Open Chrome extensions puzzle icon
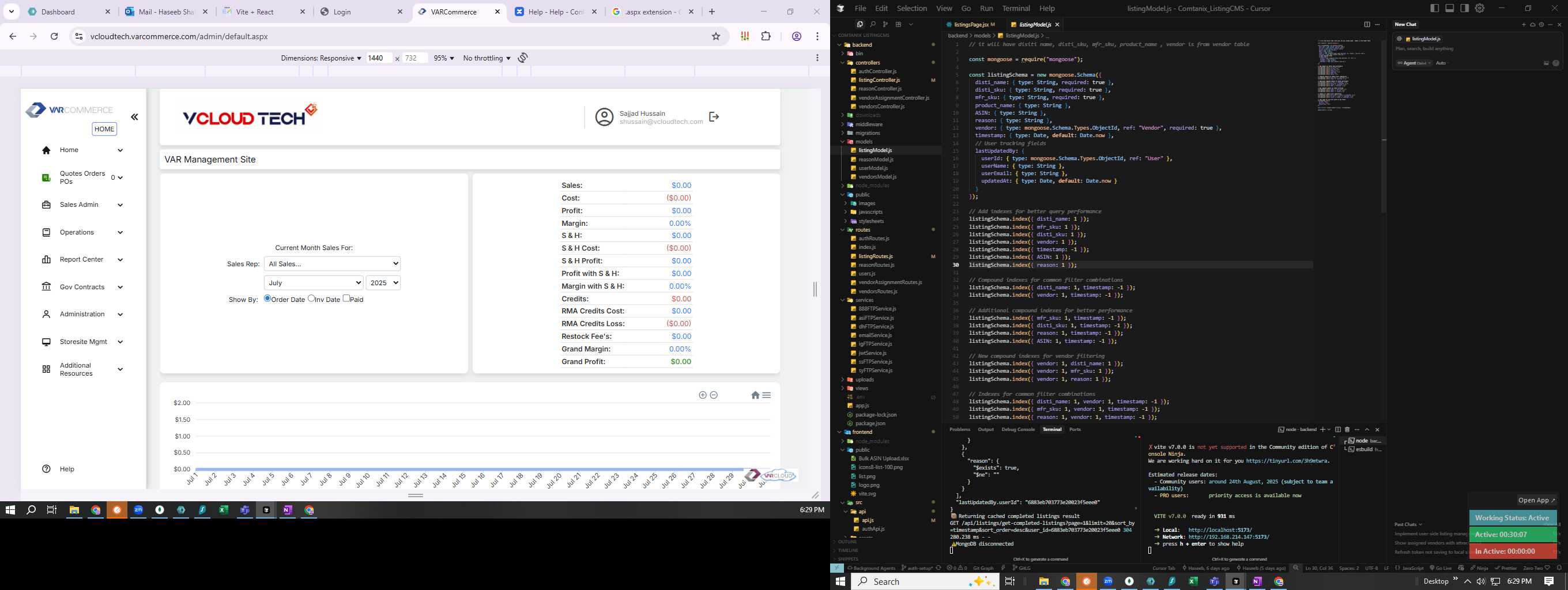Screen dimensions: 1568x590 click(766, 36)
